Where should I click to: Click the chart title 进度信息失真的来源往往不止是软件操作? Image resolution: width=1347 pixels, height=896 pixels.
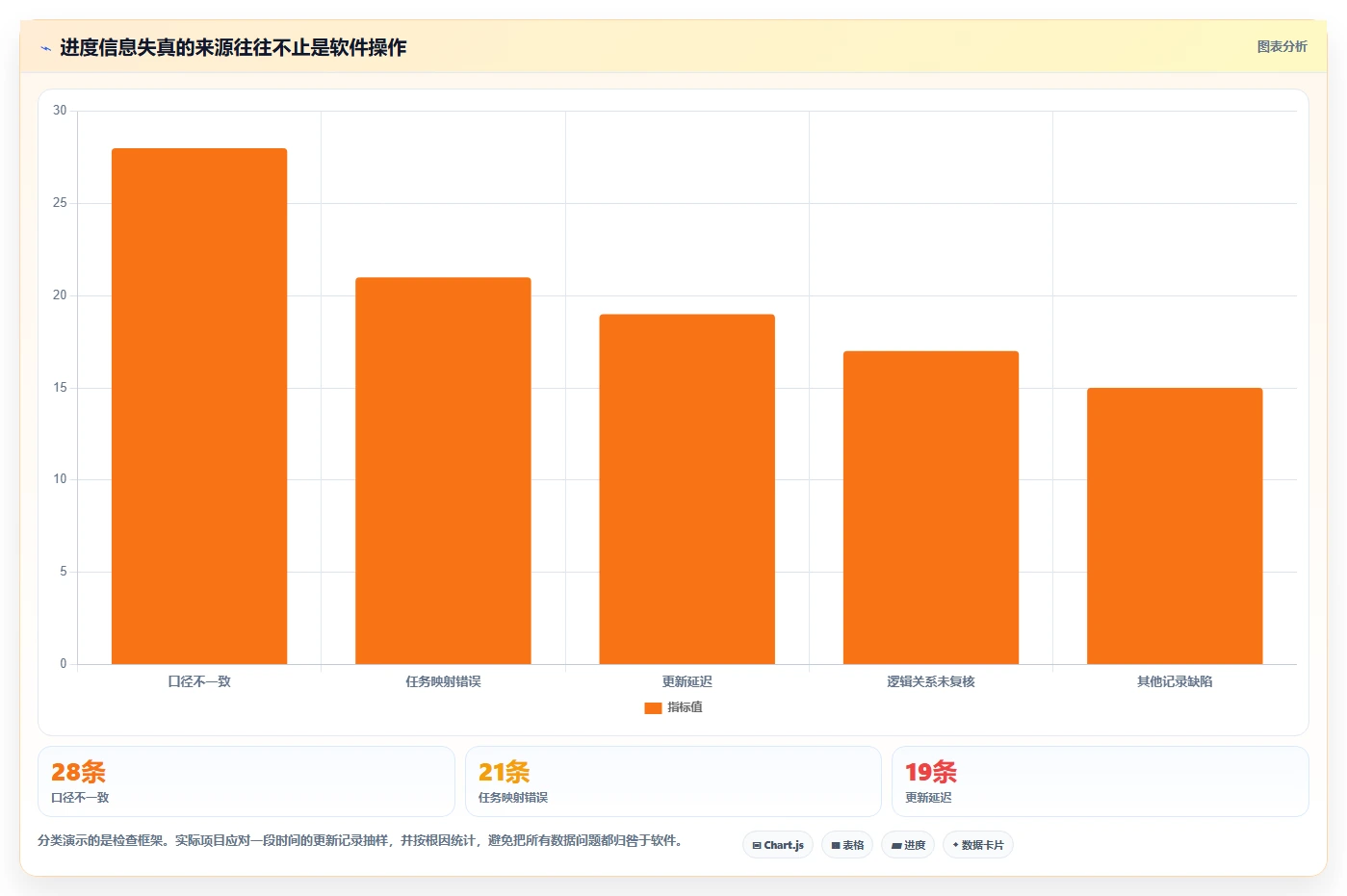(x=233, y=47)
